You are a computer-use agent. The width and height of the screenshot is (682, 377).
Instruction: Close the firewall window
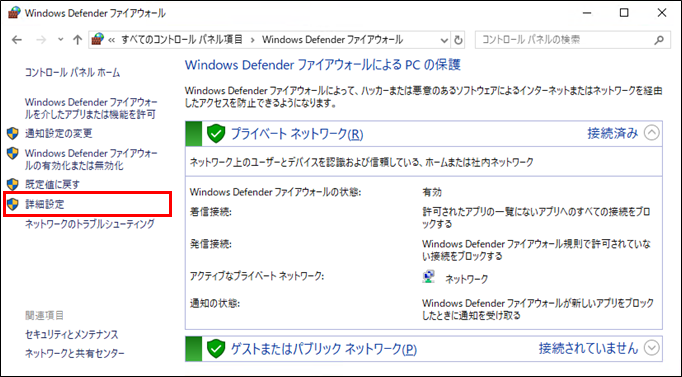pos(662,13)
